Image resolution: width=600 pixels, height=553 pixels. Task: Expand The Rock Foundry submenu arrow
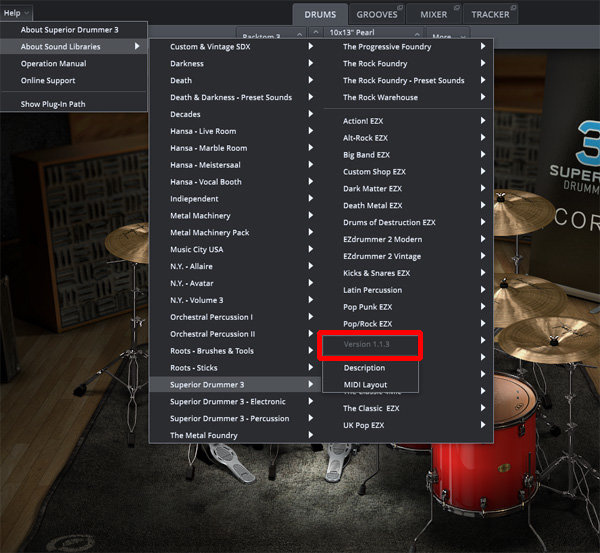click(483, 63)
